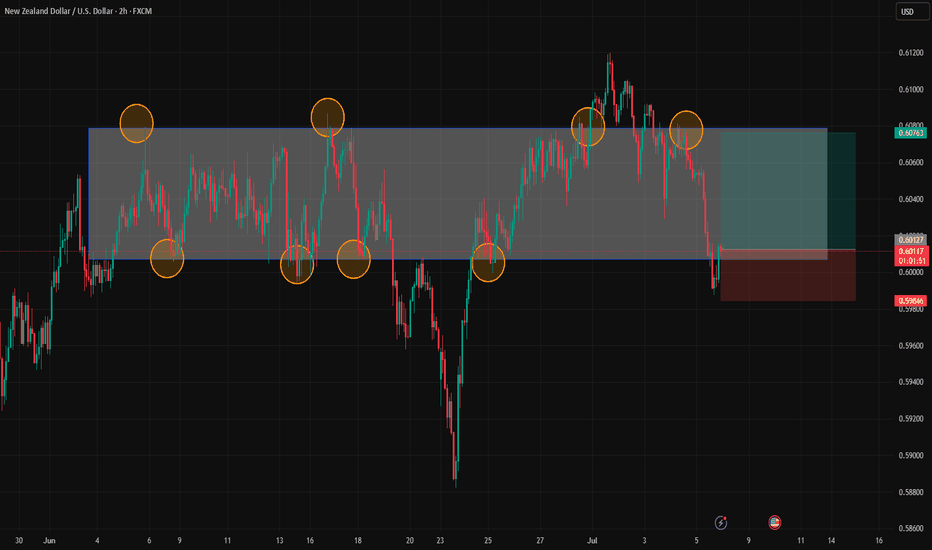The height and width of the screenshot is (550, 932).
Task: Click the 23 date label on time axis
Action: click(x=440, y=540)
